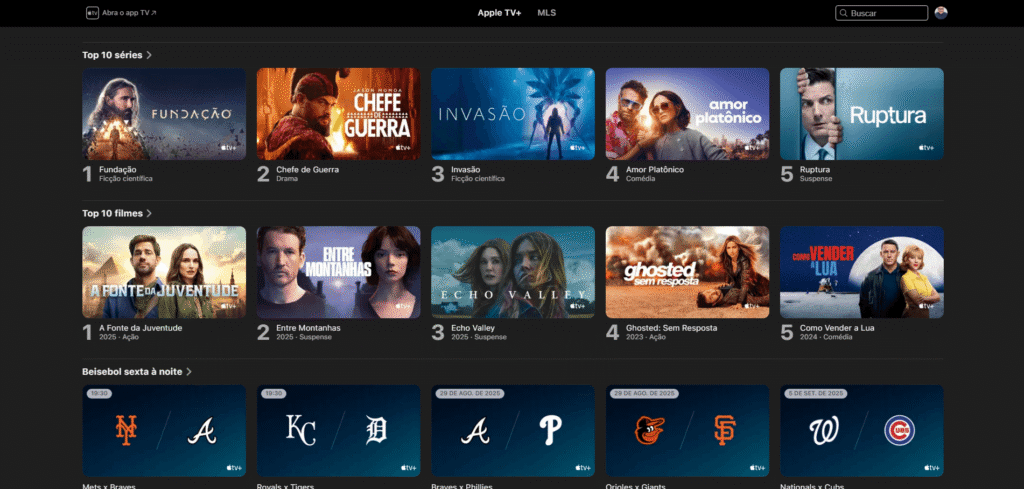Click the 'Chefe de Guerra' title text
The height and width of the screenshot is (489, 1024).
click(x=308, y=170)
